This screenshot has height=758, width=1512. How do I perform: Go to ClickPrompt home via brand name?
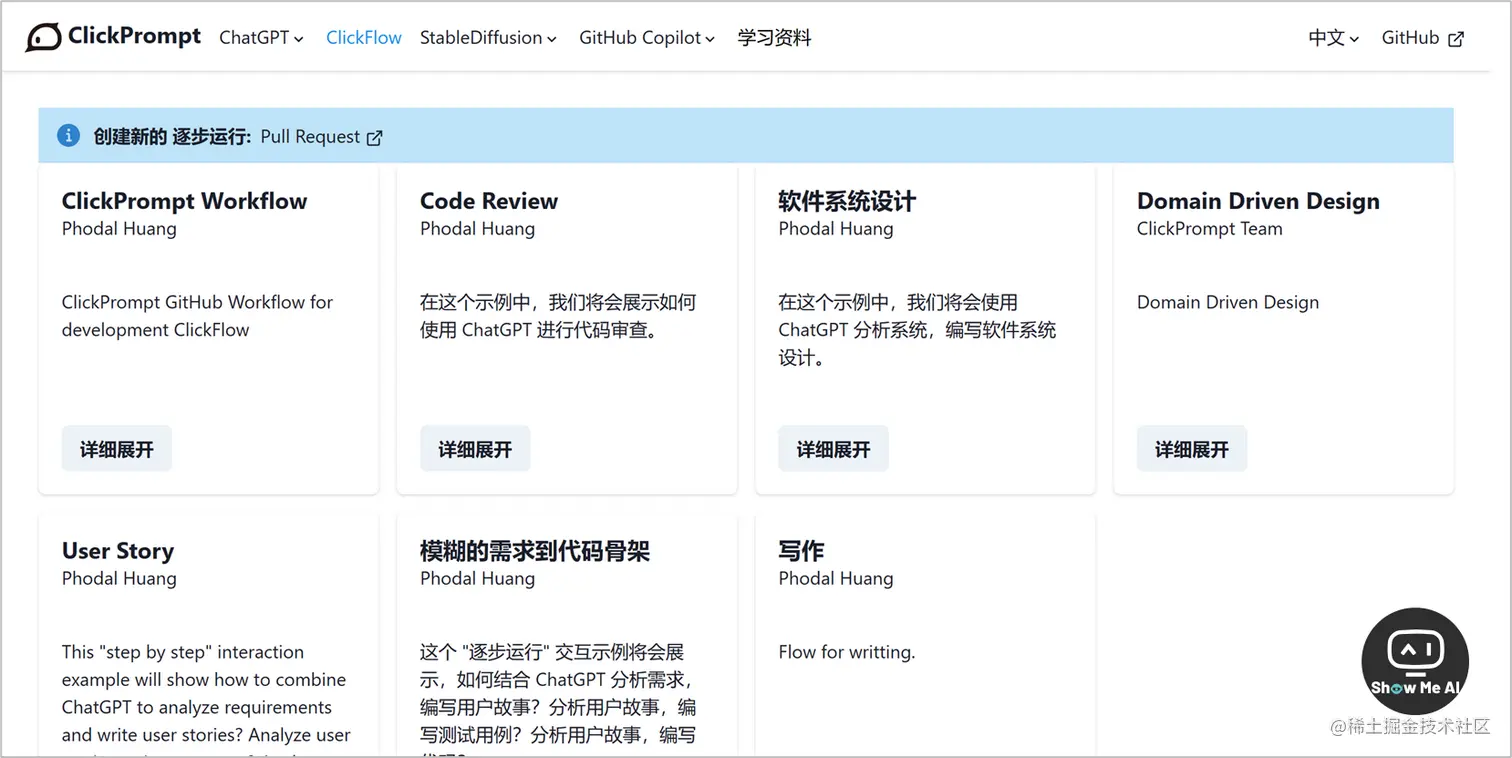[136, 37]
